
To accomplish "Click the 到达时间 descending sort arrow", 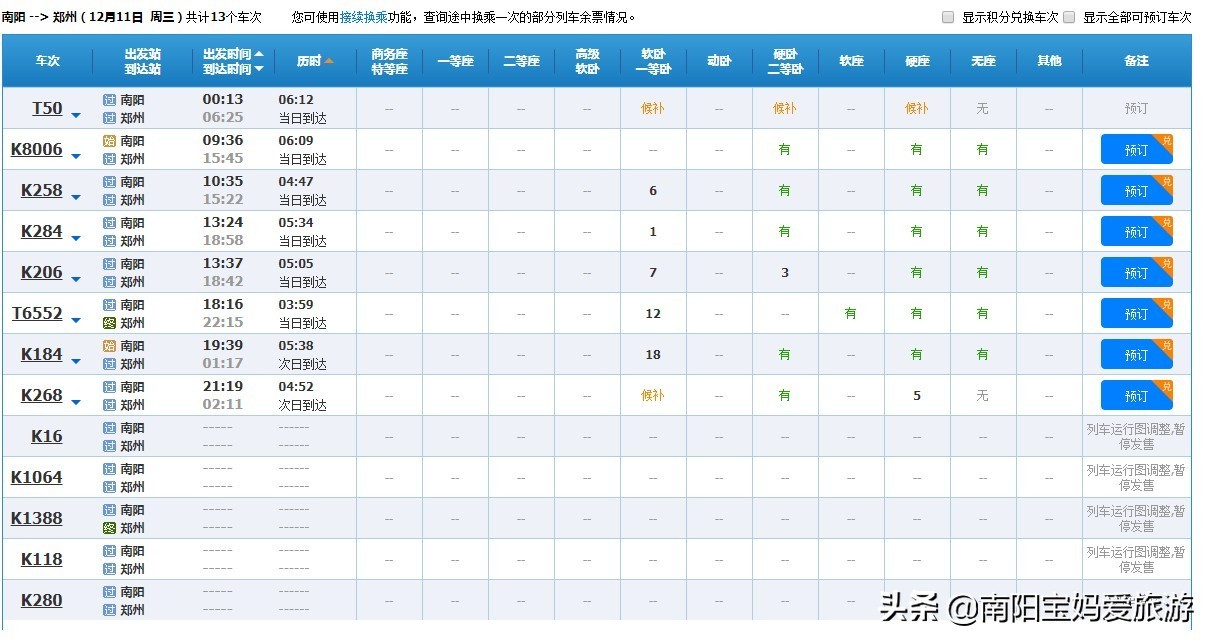I will 259,69.
